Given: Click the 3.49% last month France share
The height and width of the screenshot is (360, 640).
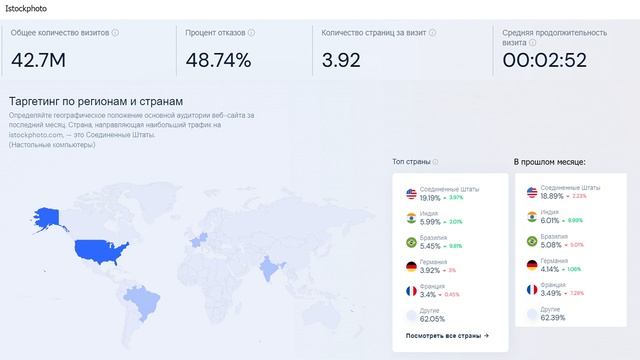Looking at the screenshot, I should pos(551,293).
